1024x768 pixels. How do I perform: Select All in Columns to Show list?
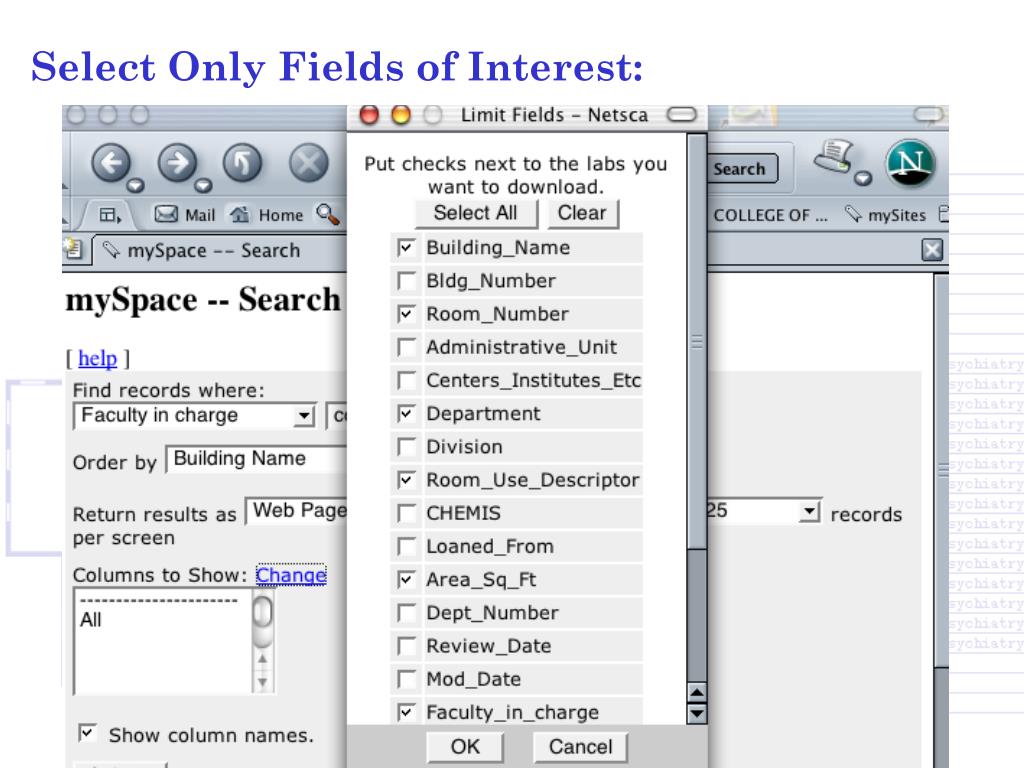91,620
